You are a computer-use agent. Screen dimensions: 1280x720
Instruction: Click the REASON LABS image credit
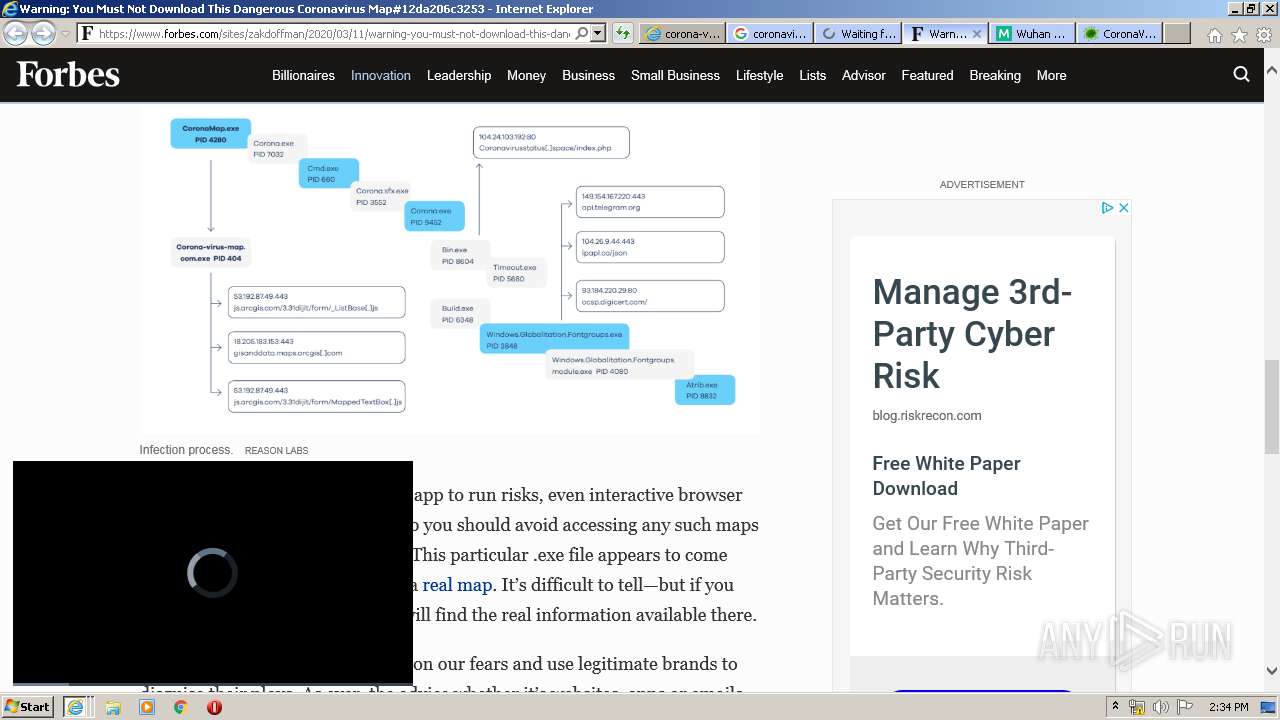click(x=276, y=451)
